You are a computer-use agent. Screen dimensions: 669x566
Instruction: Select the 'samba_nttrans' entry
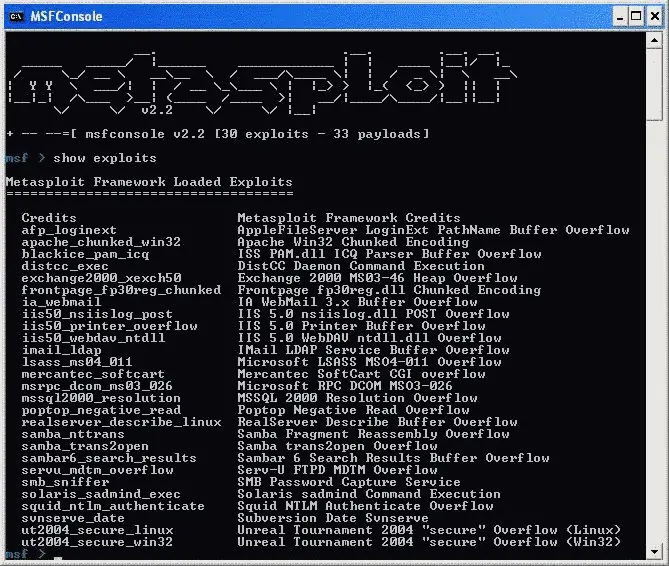pyautogui.click(x=73, y=434)
